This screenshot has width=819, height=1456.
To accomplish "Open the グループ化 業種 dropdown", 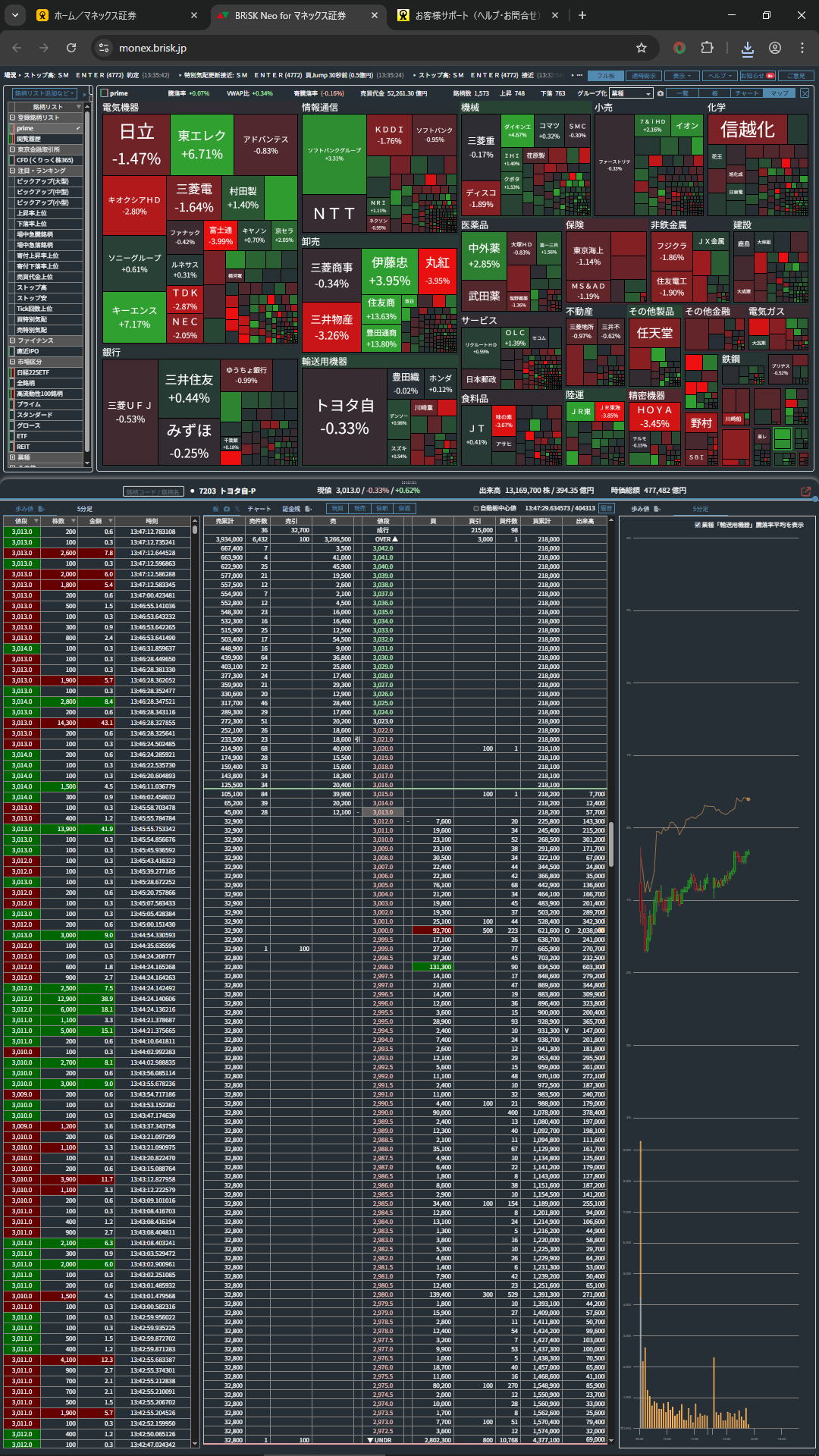I will (631, 93).
